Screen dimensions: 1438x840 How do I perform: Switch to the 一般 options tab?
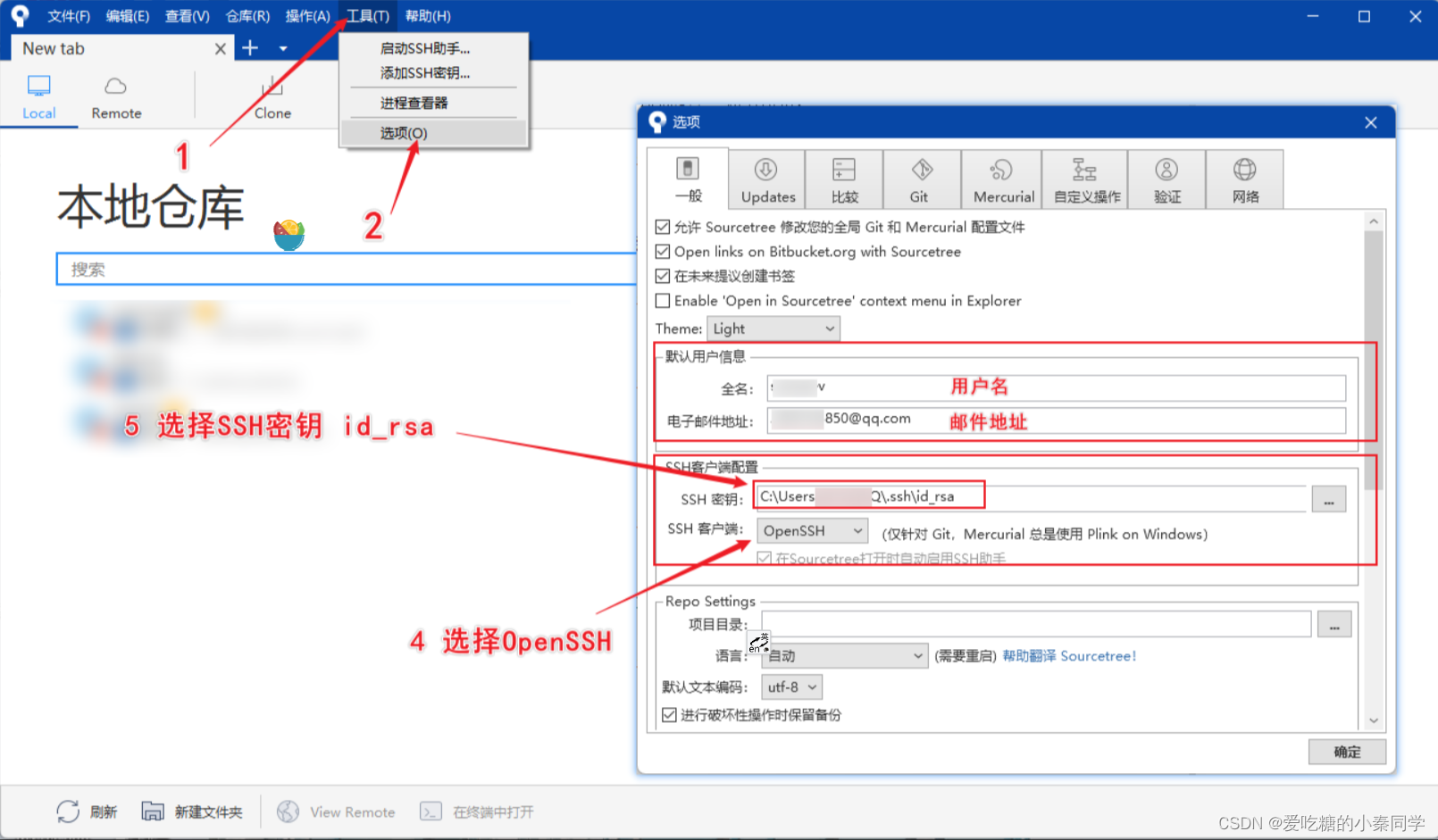[688, 179]
